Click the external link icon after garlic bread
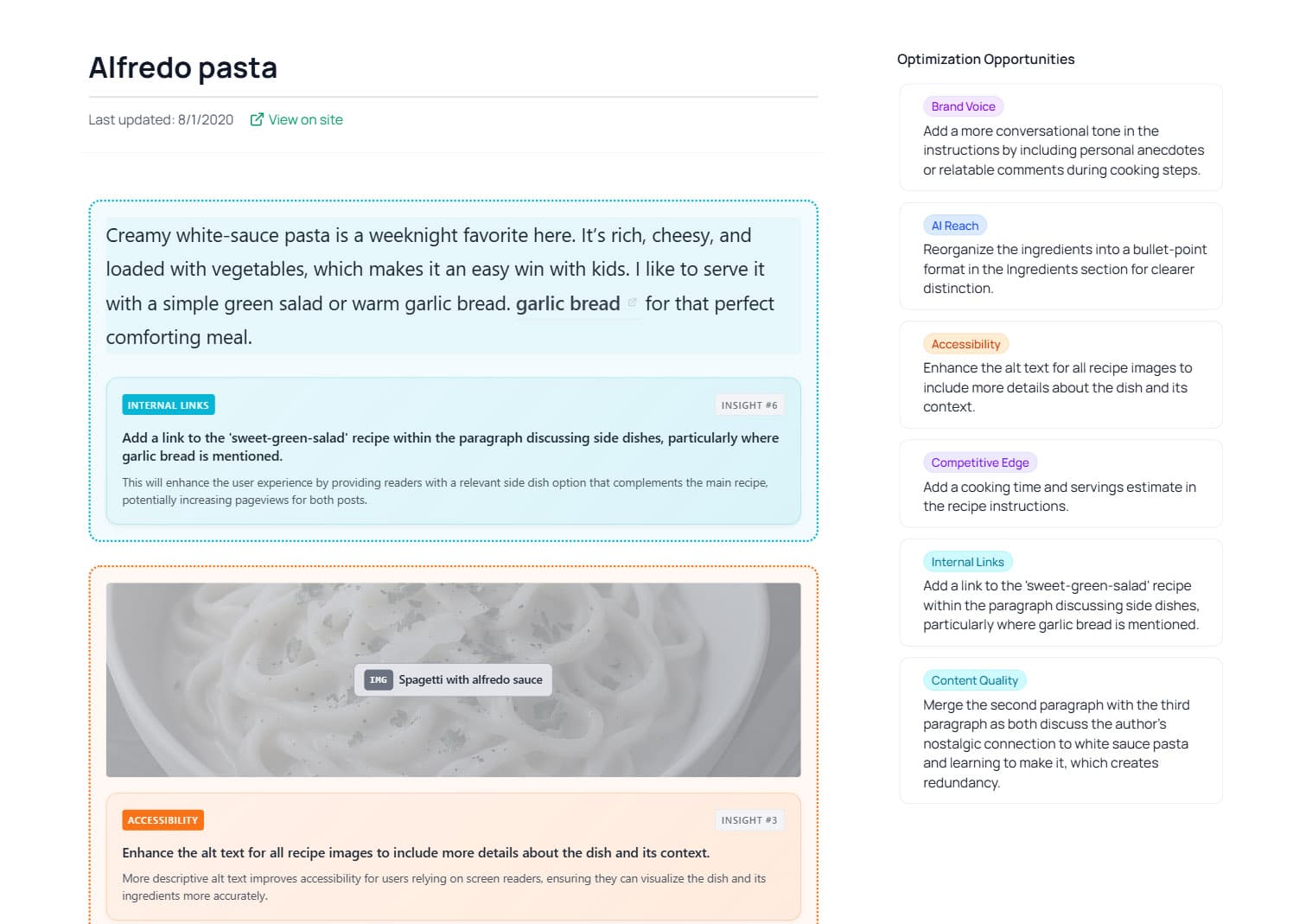 click(632, 303)
